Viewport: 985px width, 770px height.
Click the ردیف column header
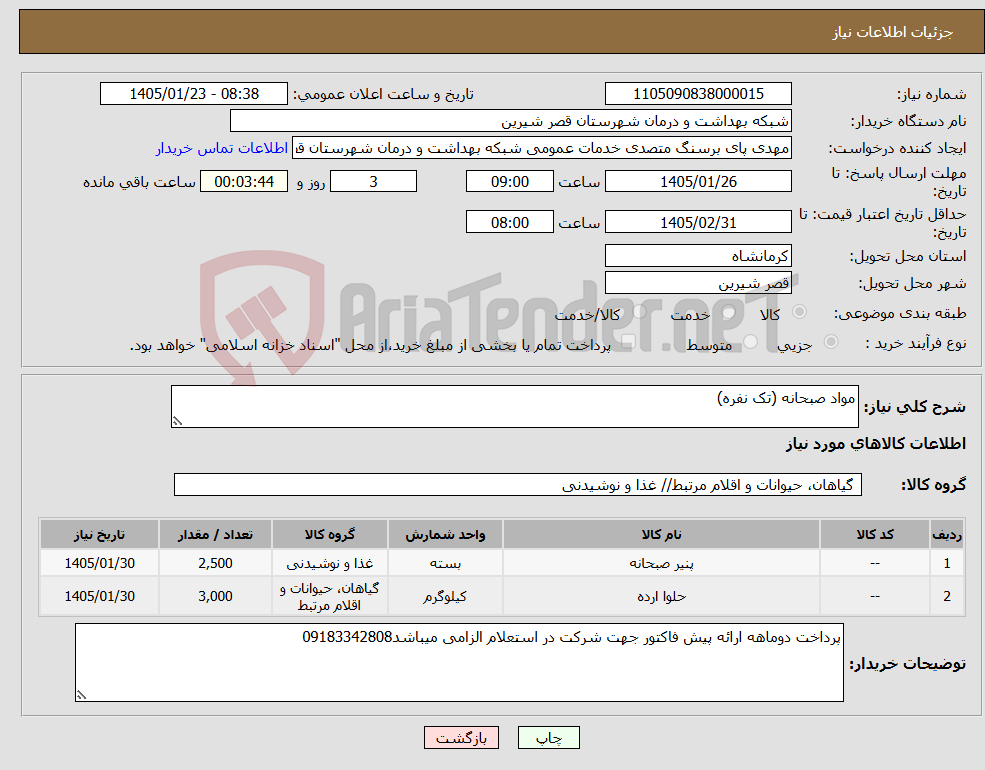click(x=947, y=534)
